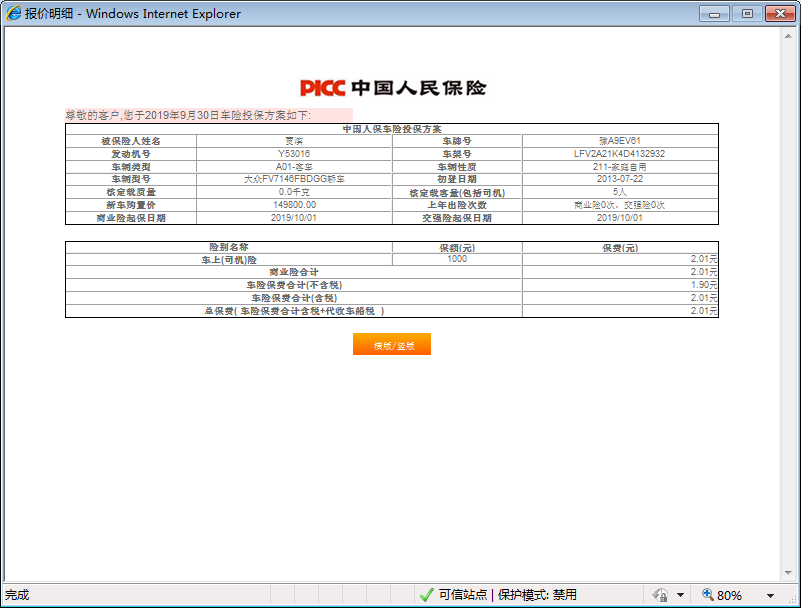Click VIN value LFV2A21K4D4132932
The width and height of the screenshot is (801, 608).
[620, 154]
